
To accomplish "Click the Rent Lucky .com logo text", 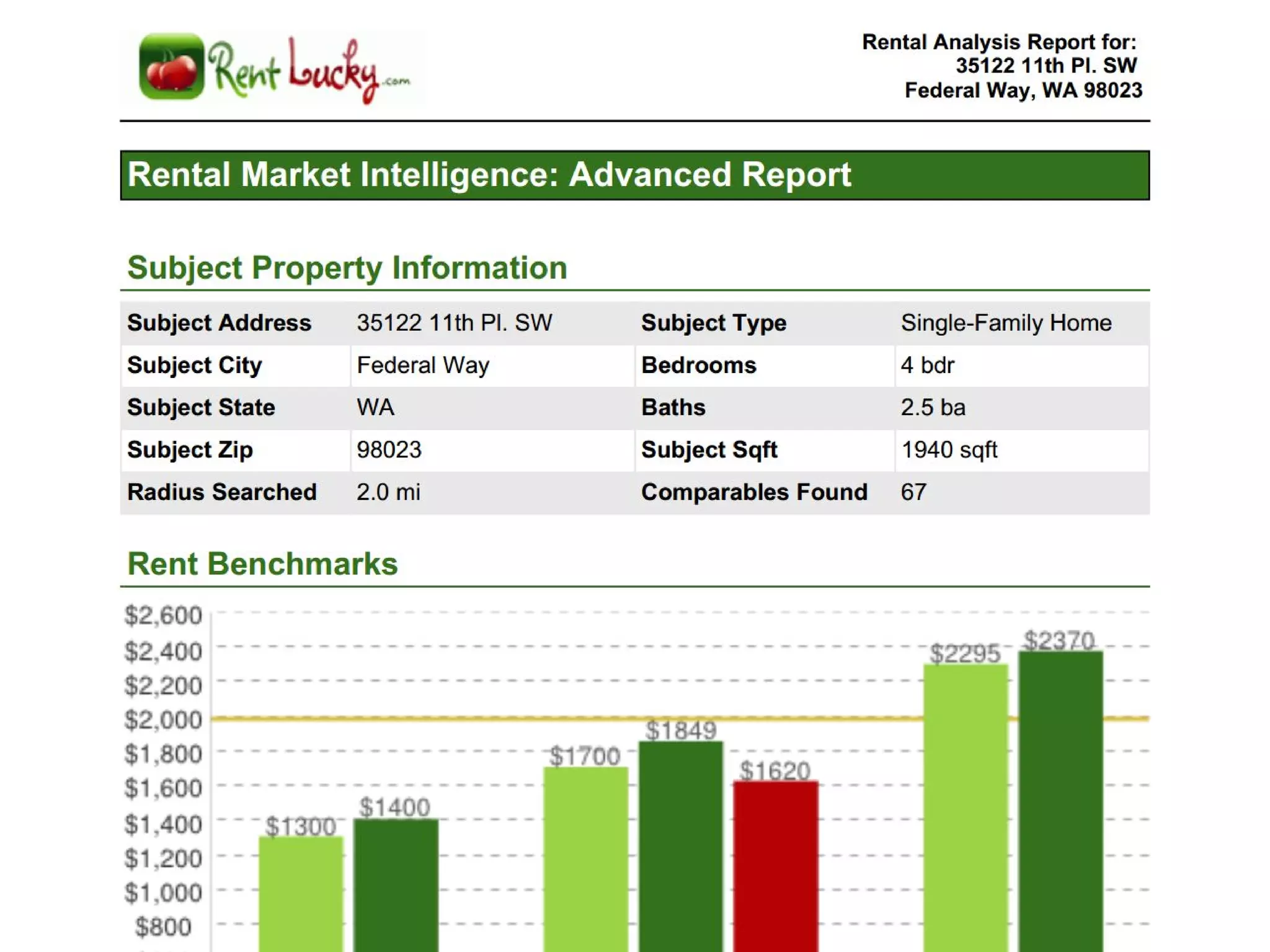I will (x=309, y=71).
